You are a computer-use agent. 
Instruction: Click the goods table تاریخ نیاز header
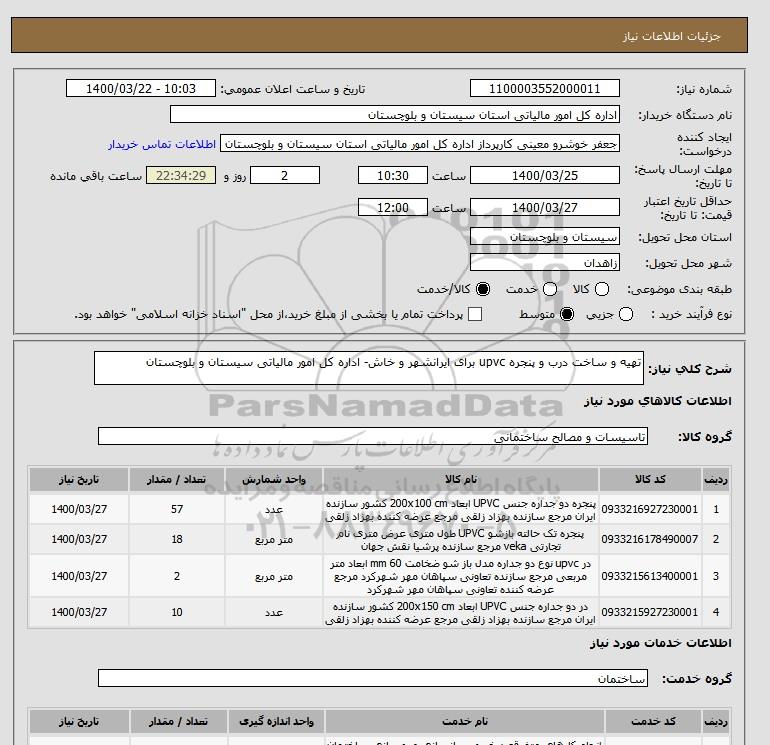click(x=79, y=480)
